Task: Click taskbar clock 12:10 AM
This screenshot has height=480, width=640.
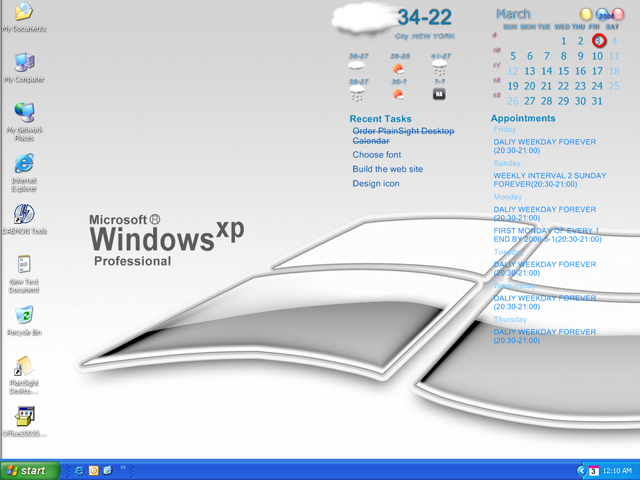Action: 617,471
